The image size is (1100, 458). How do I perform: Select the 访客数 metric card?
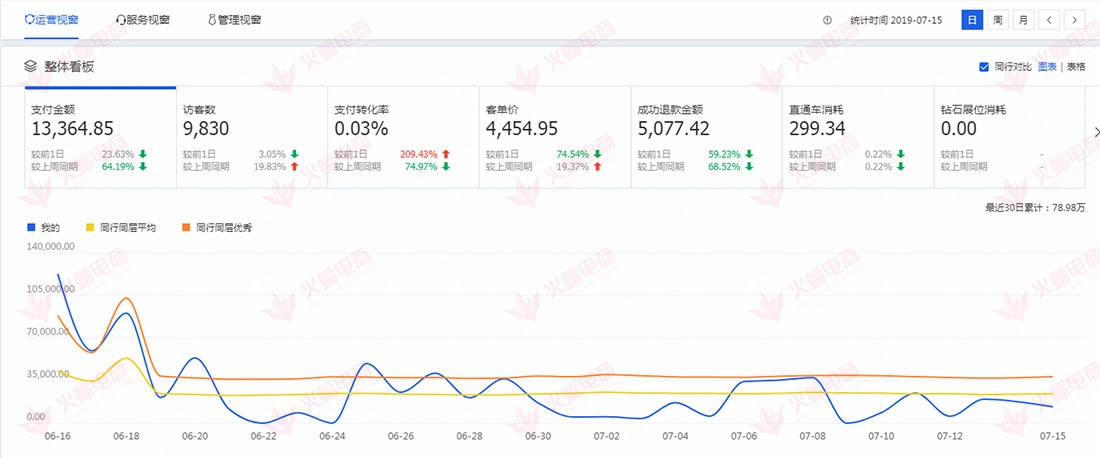pos(251,137)
